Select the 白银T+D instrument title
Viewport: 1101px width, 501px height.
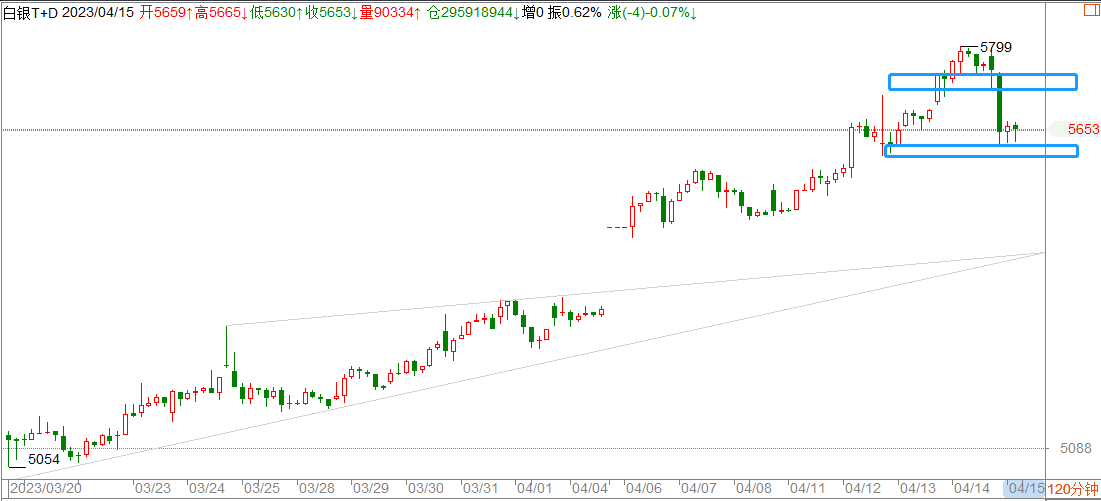click(x=30, y=13)
